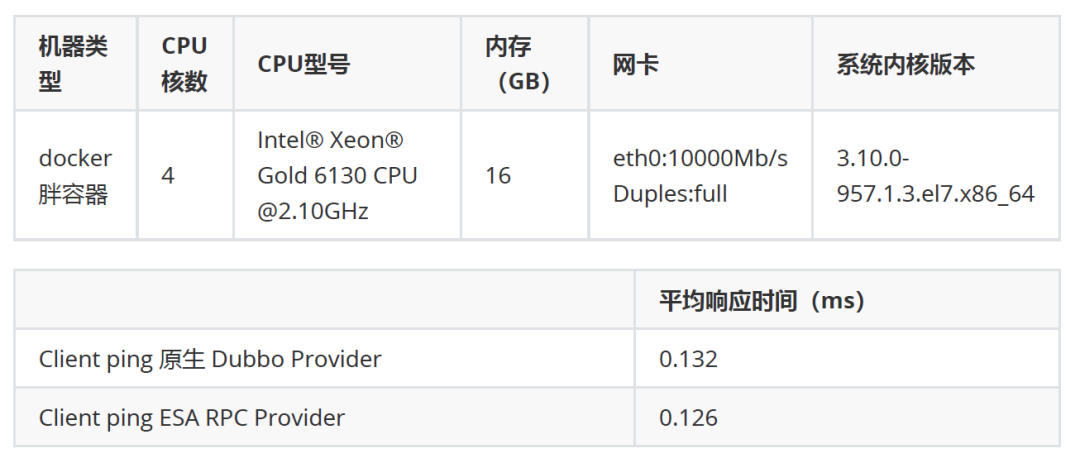Click the CPU型号 column header
Viewport: 1080px width, 463px height.
tap(304, 64)
